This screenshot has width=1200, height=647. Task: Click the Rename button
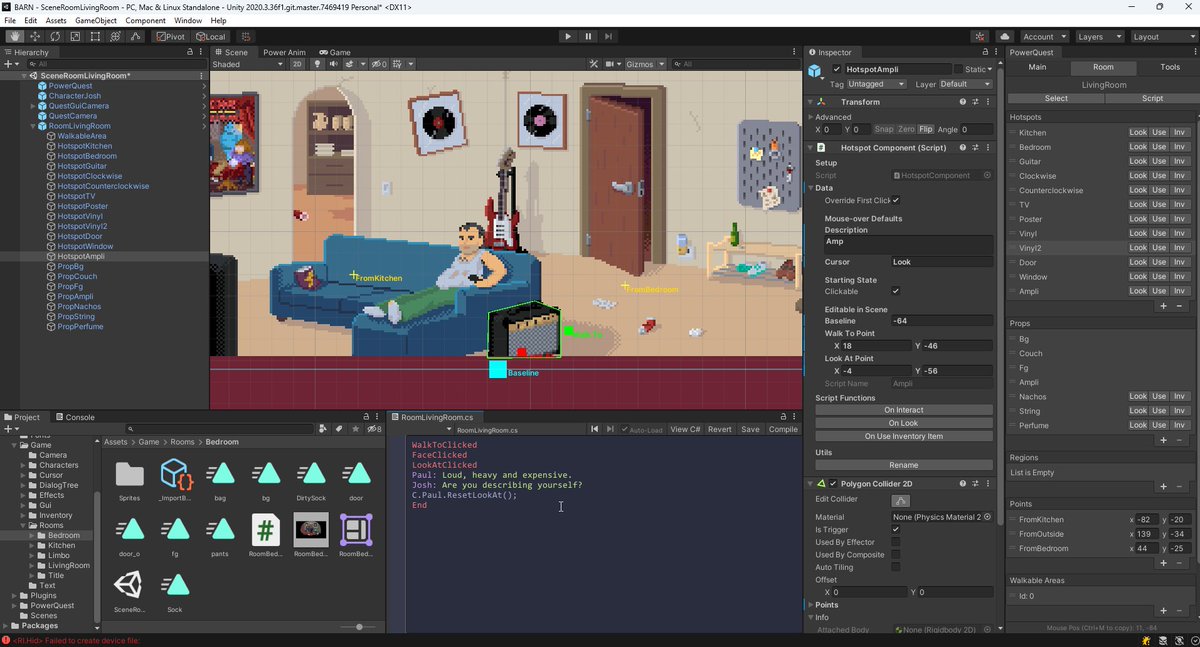click(903, 465)
